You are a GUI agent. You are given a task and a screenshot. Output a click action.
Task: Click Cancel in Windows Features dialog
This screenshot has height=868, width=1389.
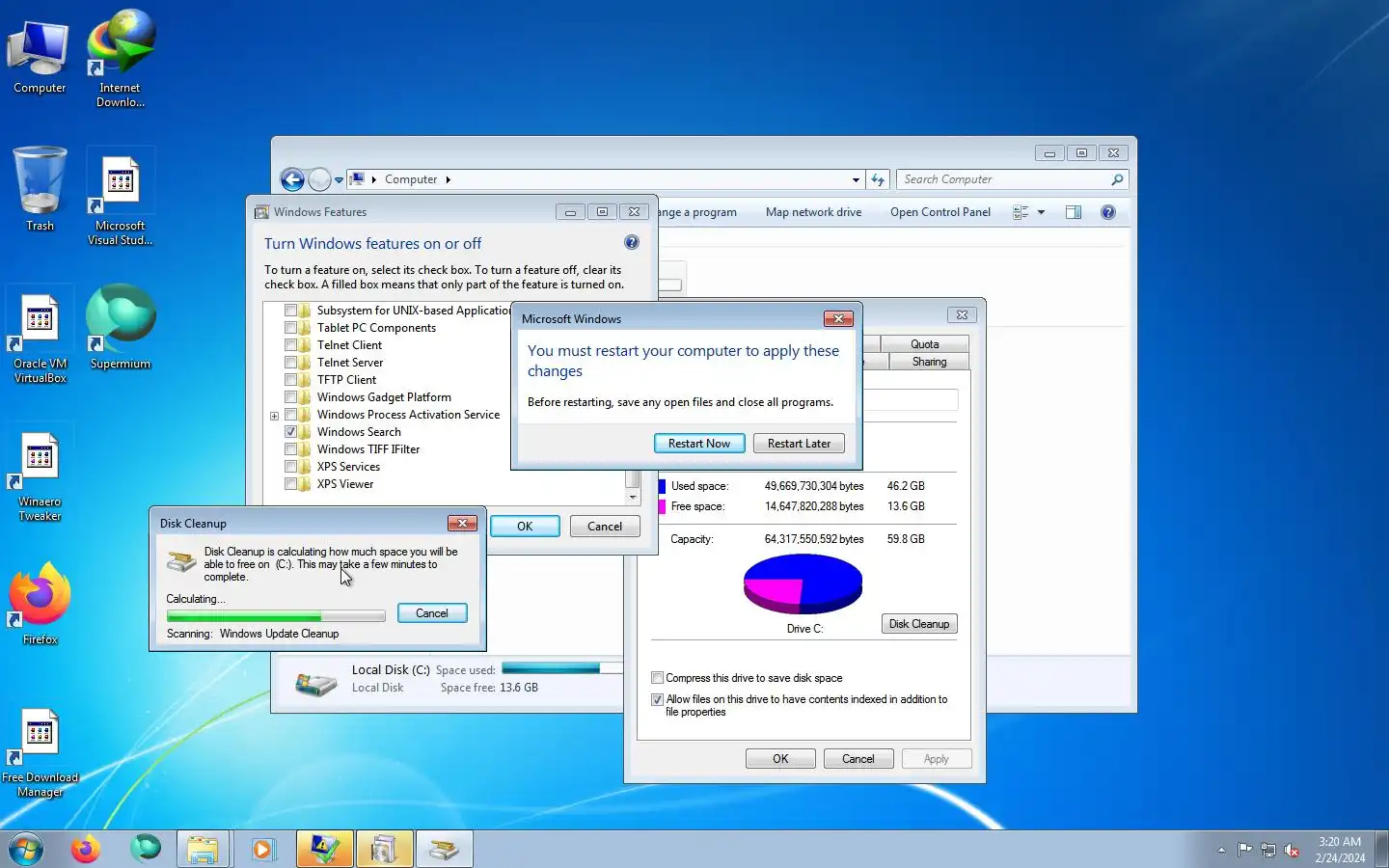[x=605, y=527]
